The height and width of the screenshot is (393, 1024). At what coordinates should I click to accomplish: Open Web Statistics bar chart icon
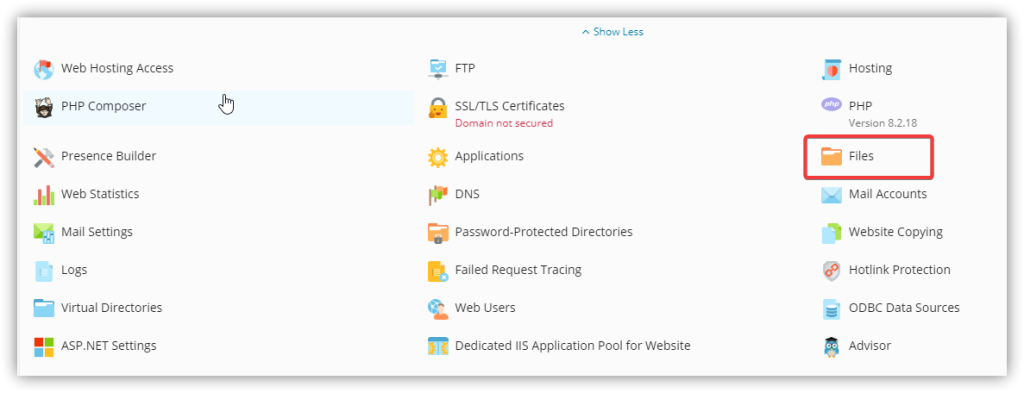point(44,195)
